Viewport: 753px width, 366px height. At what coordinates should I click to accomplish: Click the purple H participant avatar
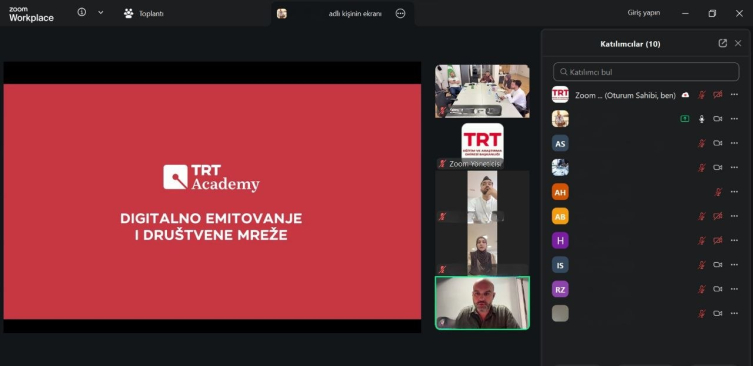click(560, 240)
